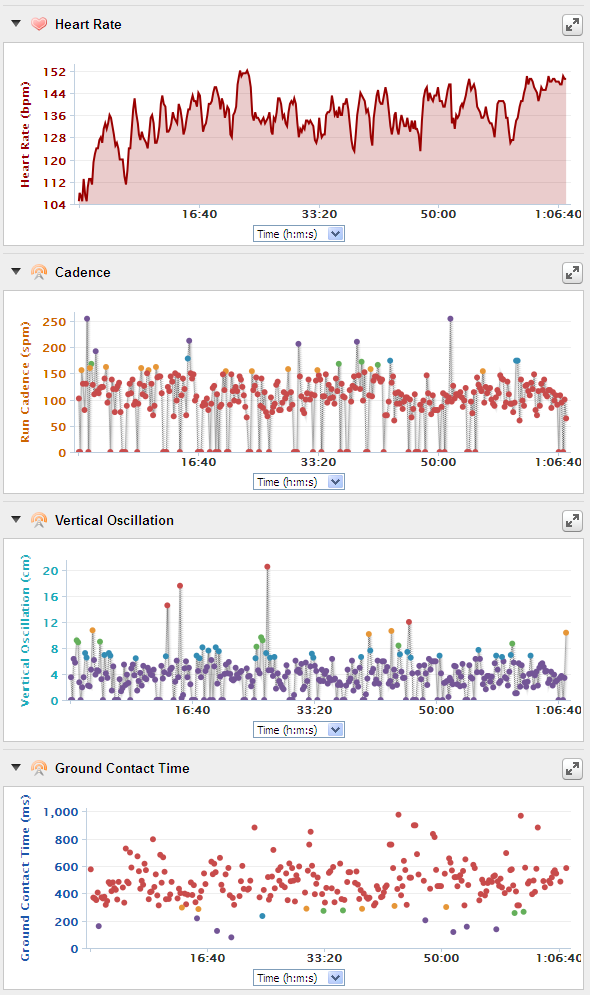Click the Ground Contact Time panel title
The height and width of the screenshot is (995, 590).
[x=122, y=768]
